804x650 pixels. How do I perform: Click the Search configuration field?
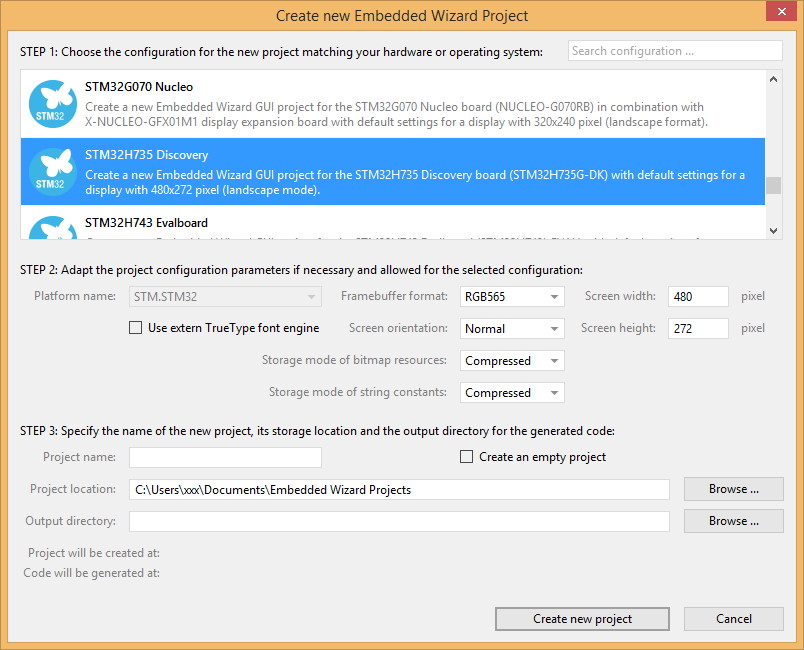(x=674, y=51)
